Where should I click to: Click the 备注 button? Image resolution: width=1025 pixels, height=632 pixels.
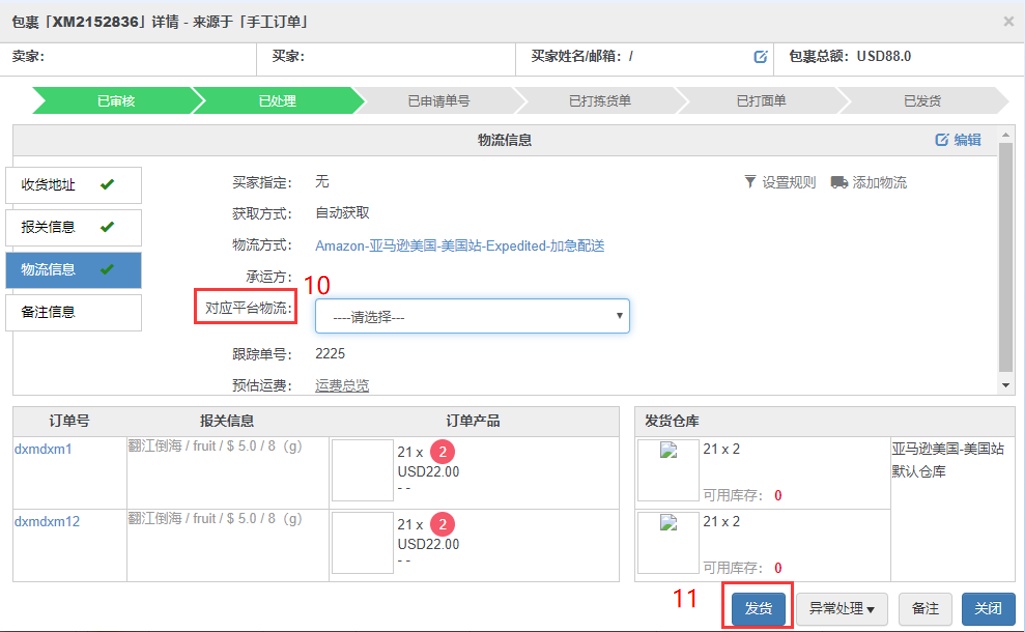pyautogui.click(x=925, y=608)
